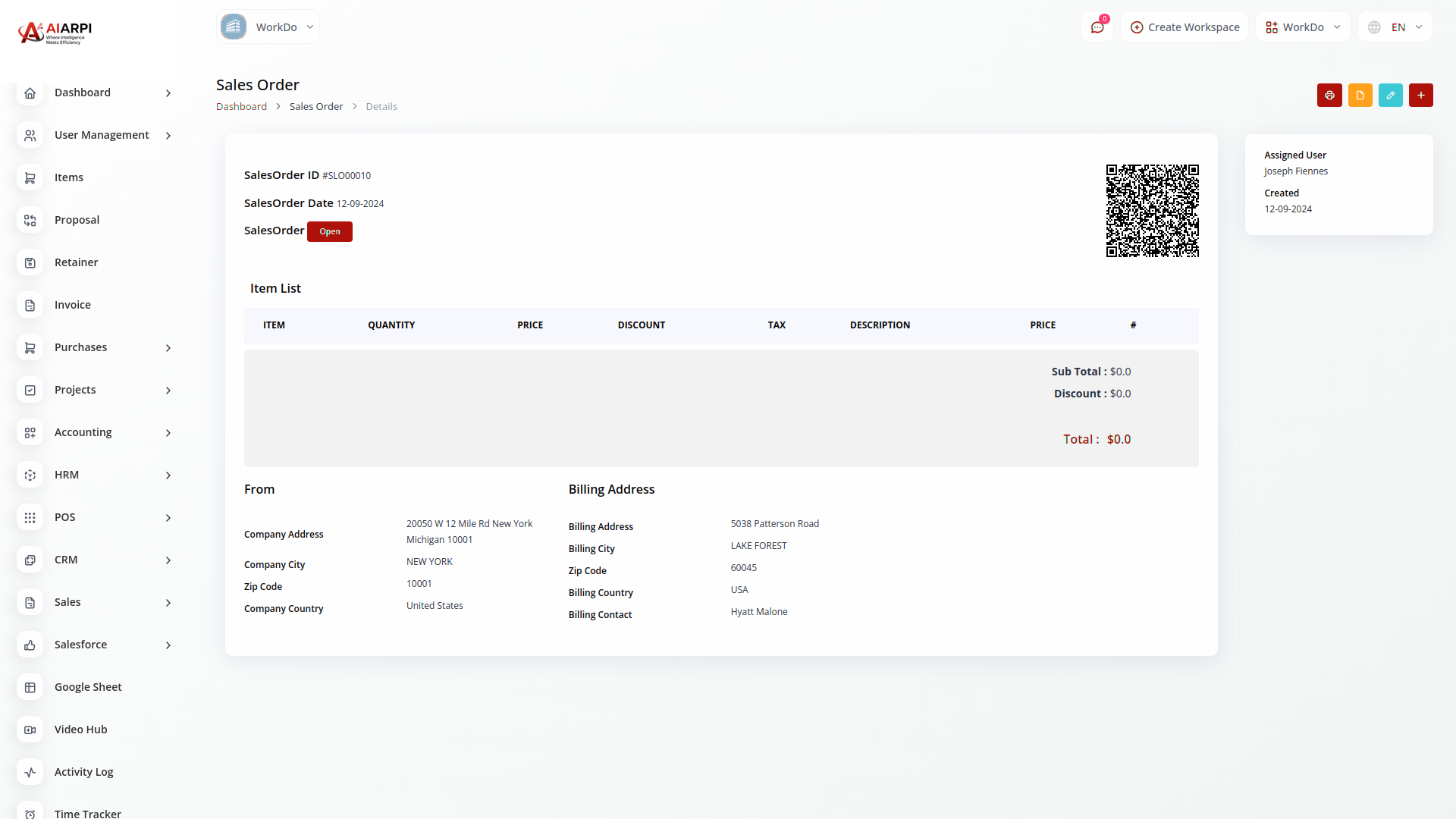Image resolution: width=1456 pixels, height=819 pixels.
Task: Click billing contact Hyatt Malone
Action: click(759, 612)
